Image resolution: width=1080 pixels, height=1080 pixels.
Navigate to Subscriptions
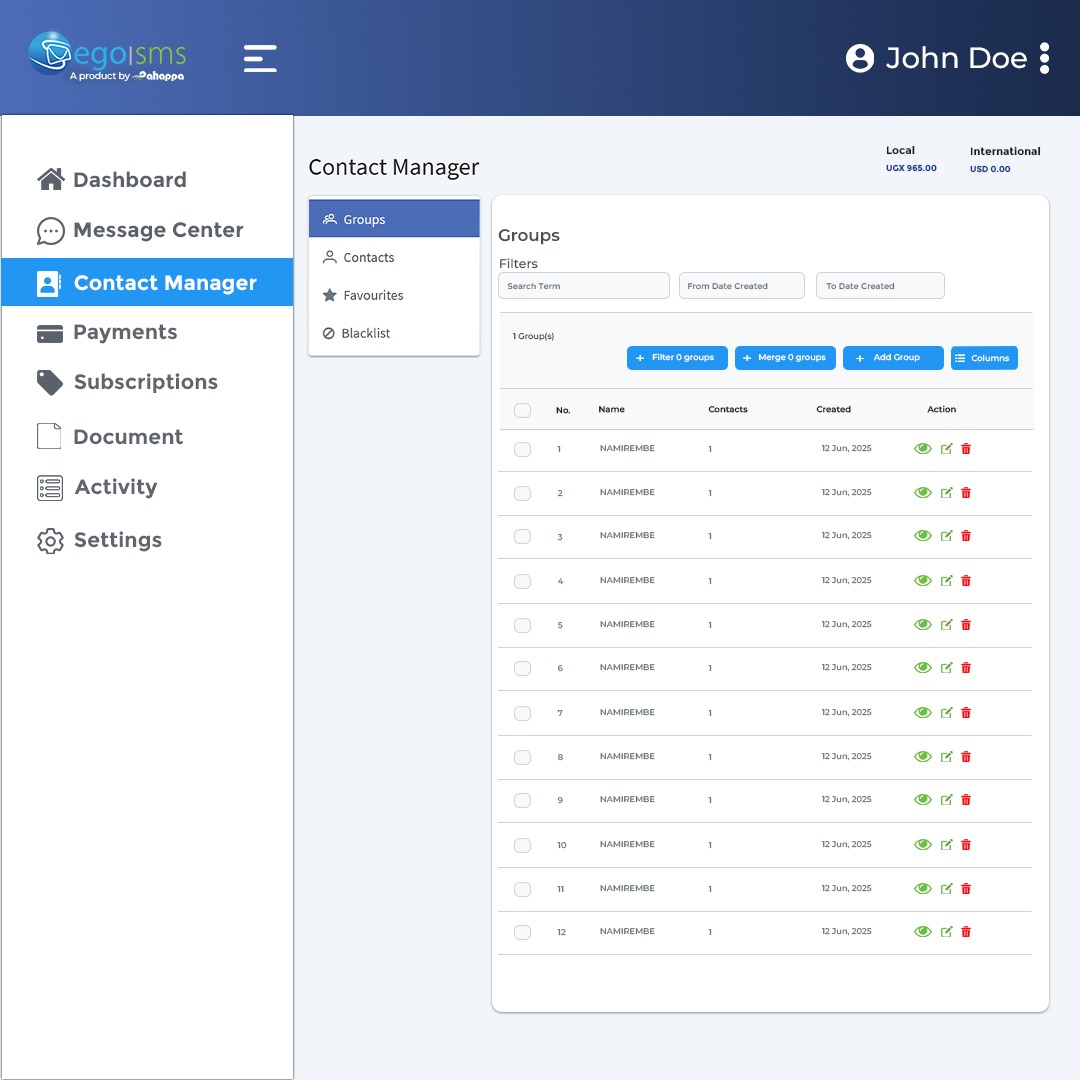(x=127, y=382)
